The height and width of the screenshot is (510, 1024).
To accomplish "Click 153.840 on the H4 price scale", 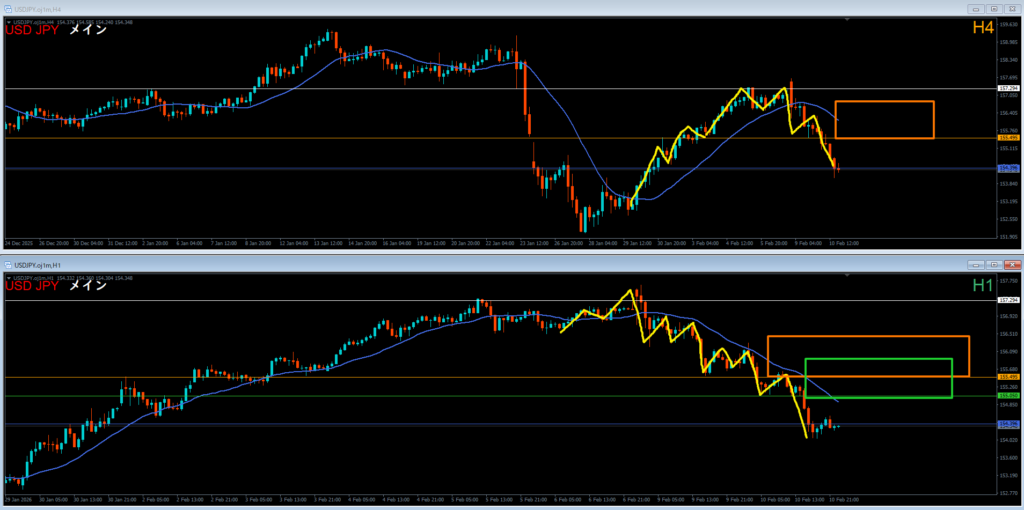I will (1008, 183).
